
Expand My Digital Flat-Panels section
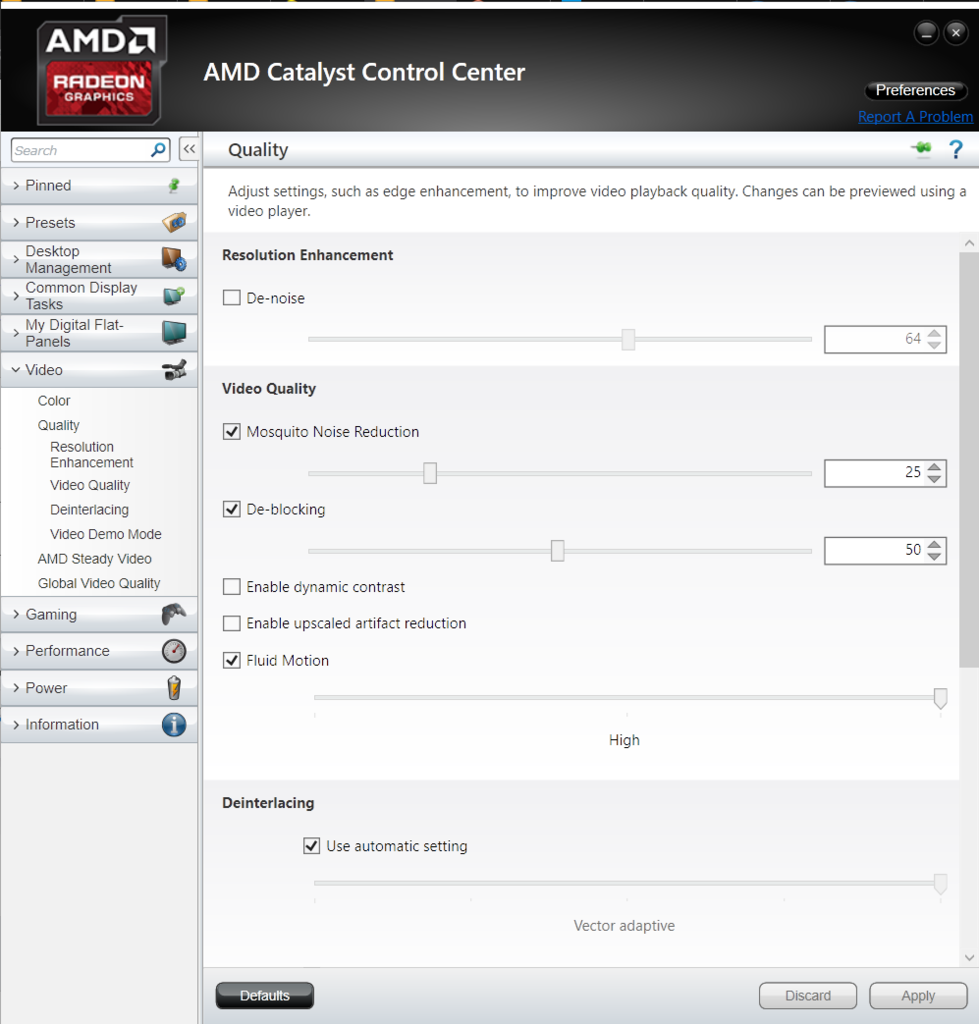[x=16, y=332]
